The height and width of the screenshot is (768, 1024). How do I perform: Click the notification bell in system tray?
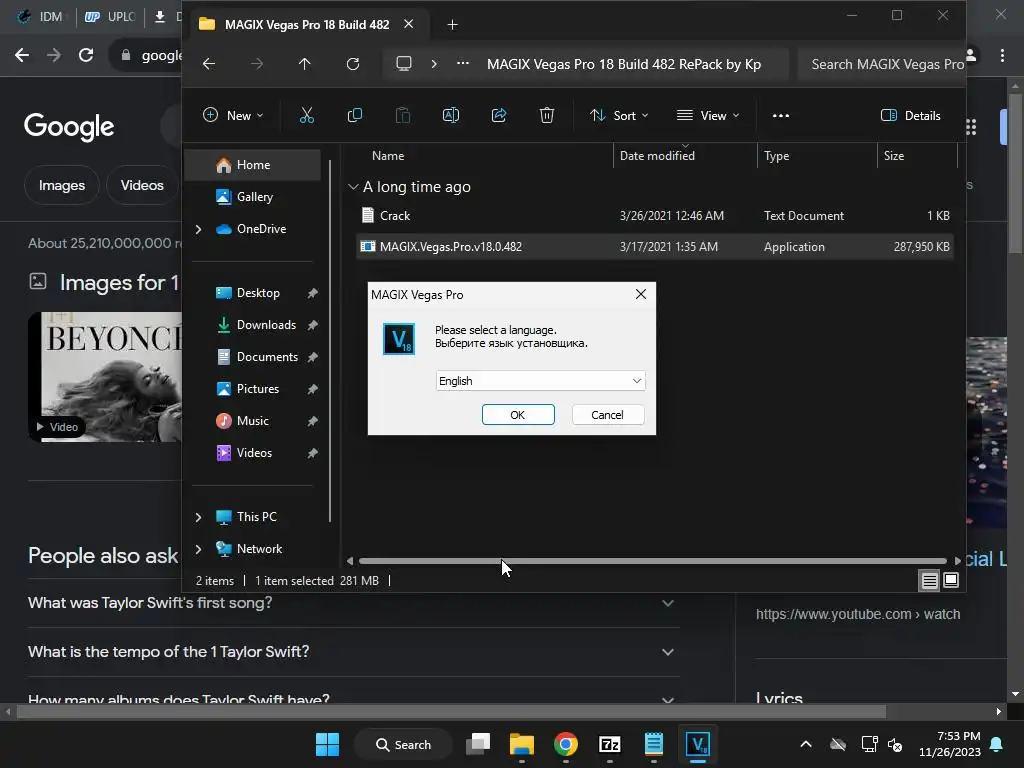pyautogui.click(x=997, y=744)
